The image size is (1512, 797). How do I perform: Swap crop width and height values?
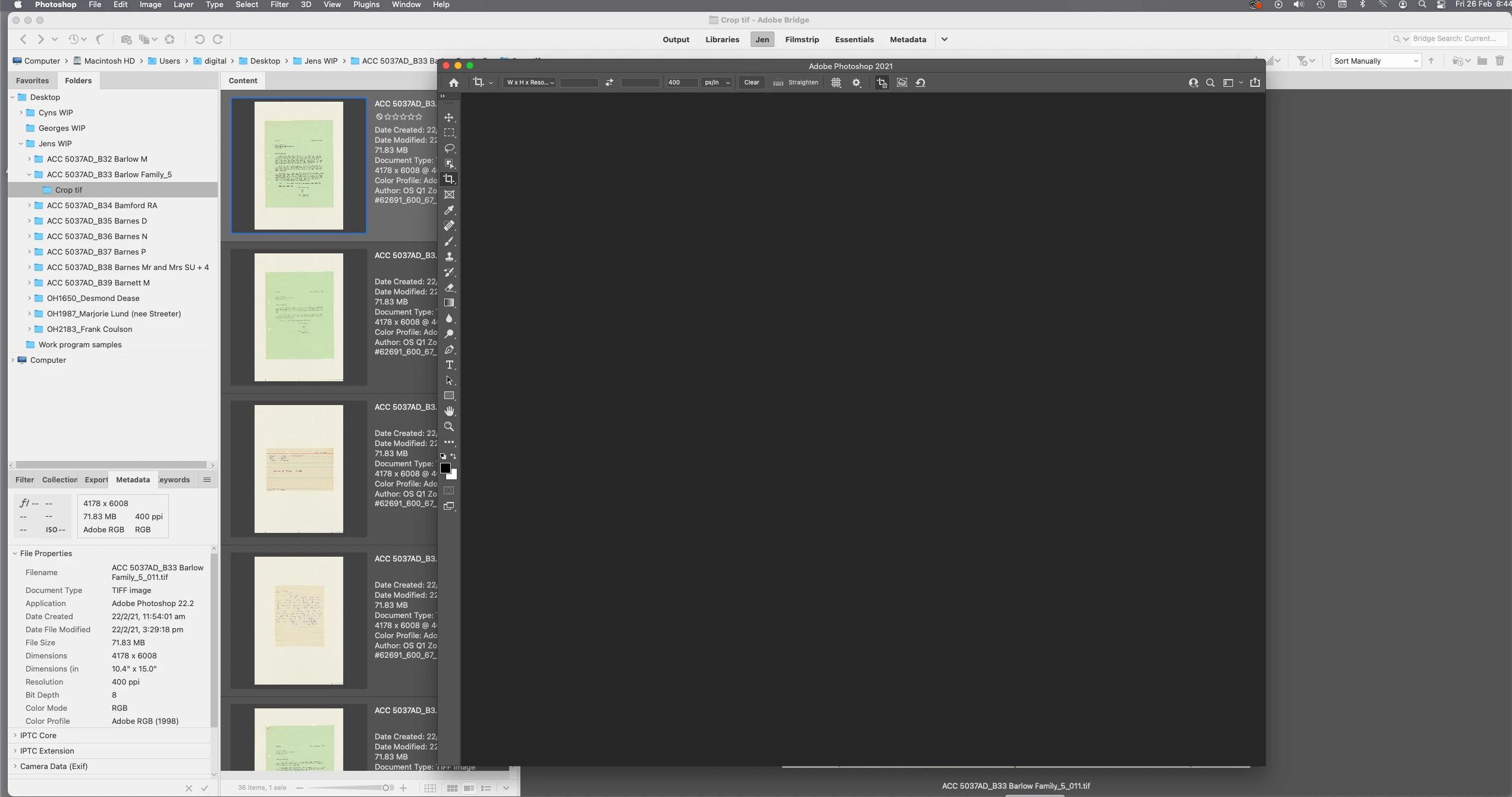click(x=609, y=83)
